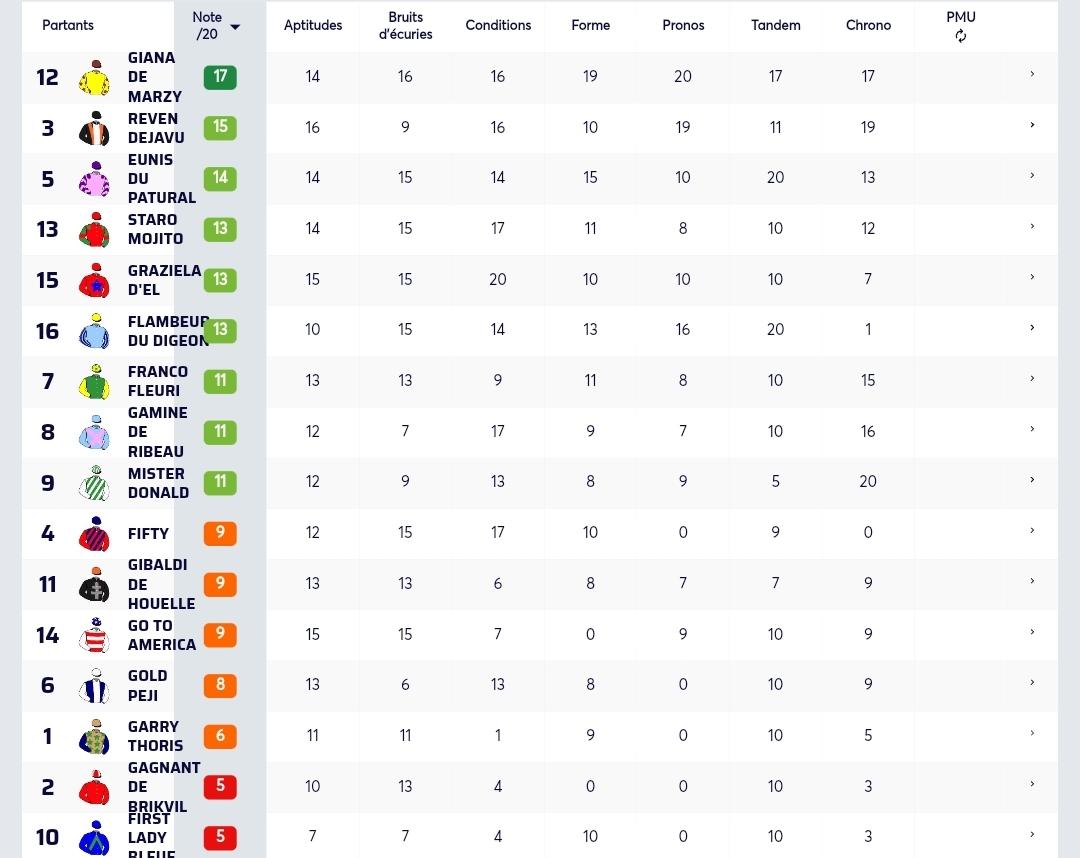Open Franco Fleuri horse name link
This screenshot has width=1080, height=858.
(158, 381)
